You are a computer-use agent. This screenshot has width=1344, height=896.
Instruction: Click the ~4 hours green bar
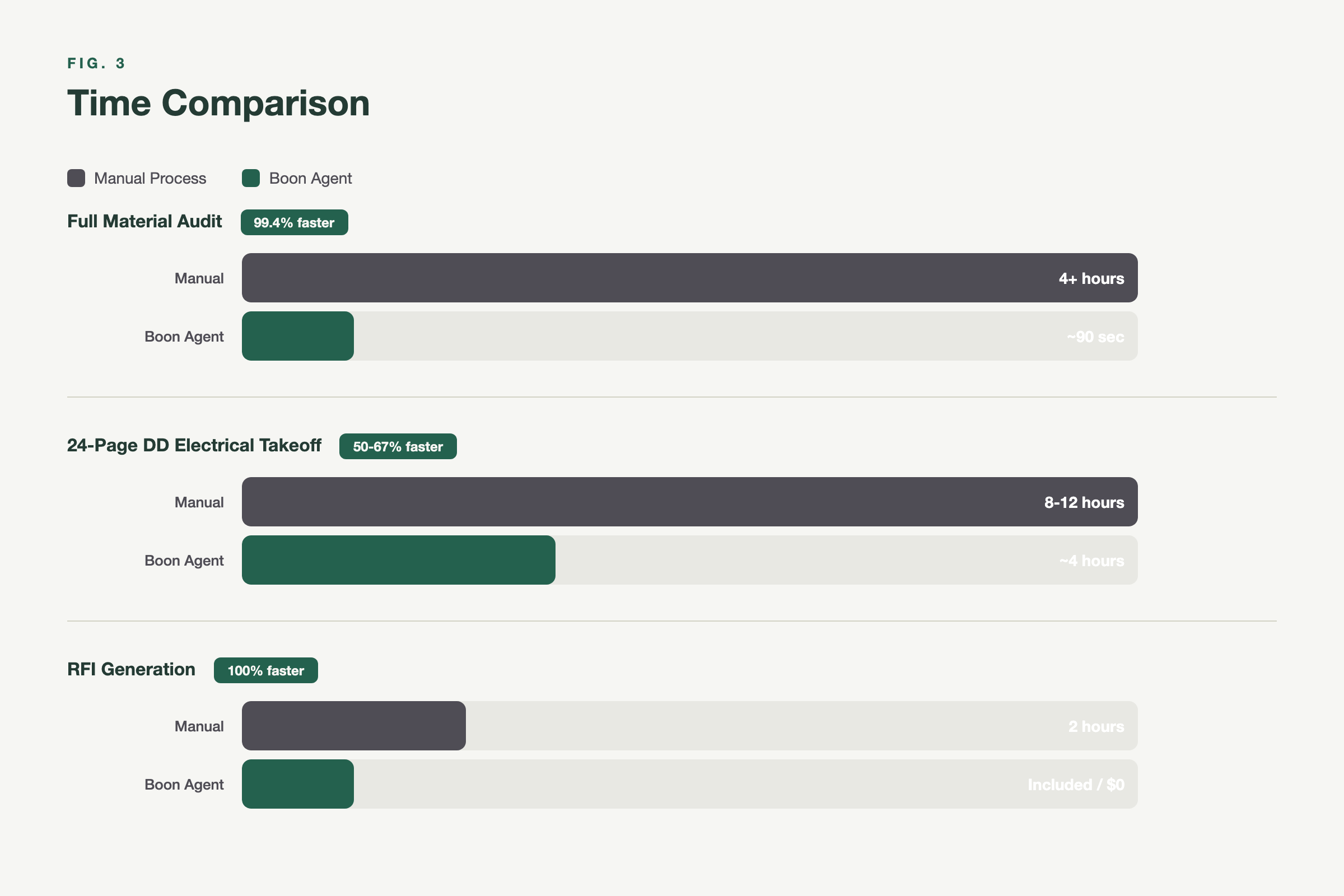[x=398, y=561]
